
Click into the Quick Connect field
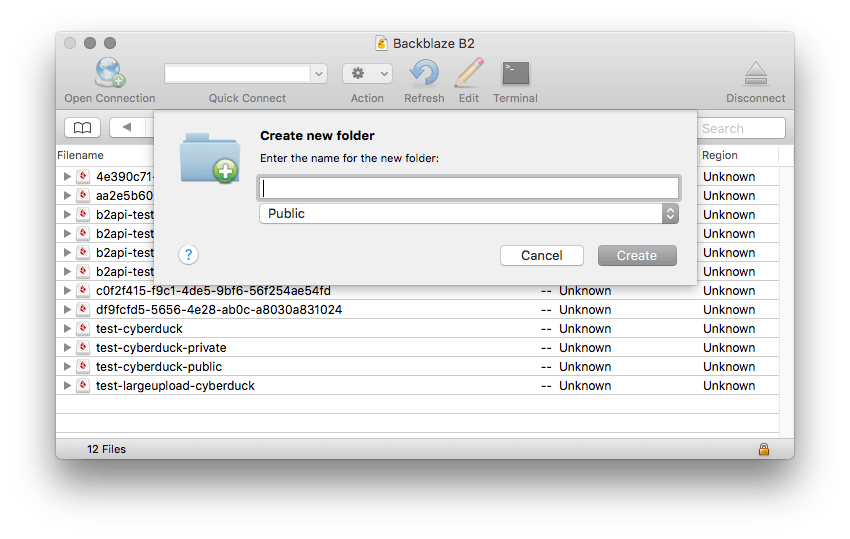point(237,73)
